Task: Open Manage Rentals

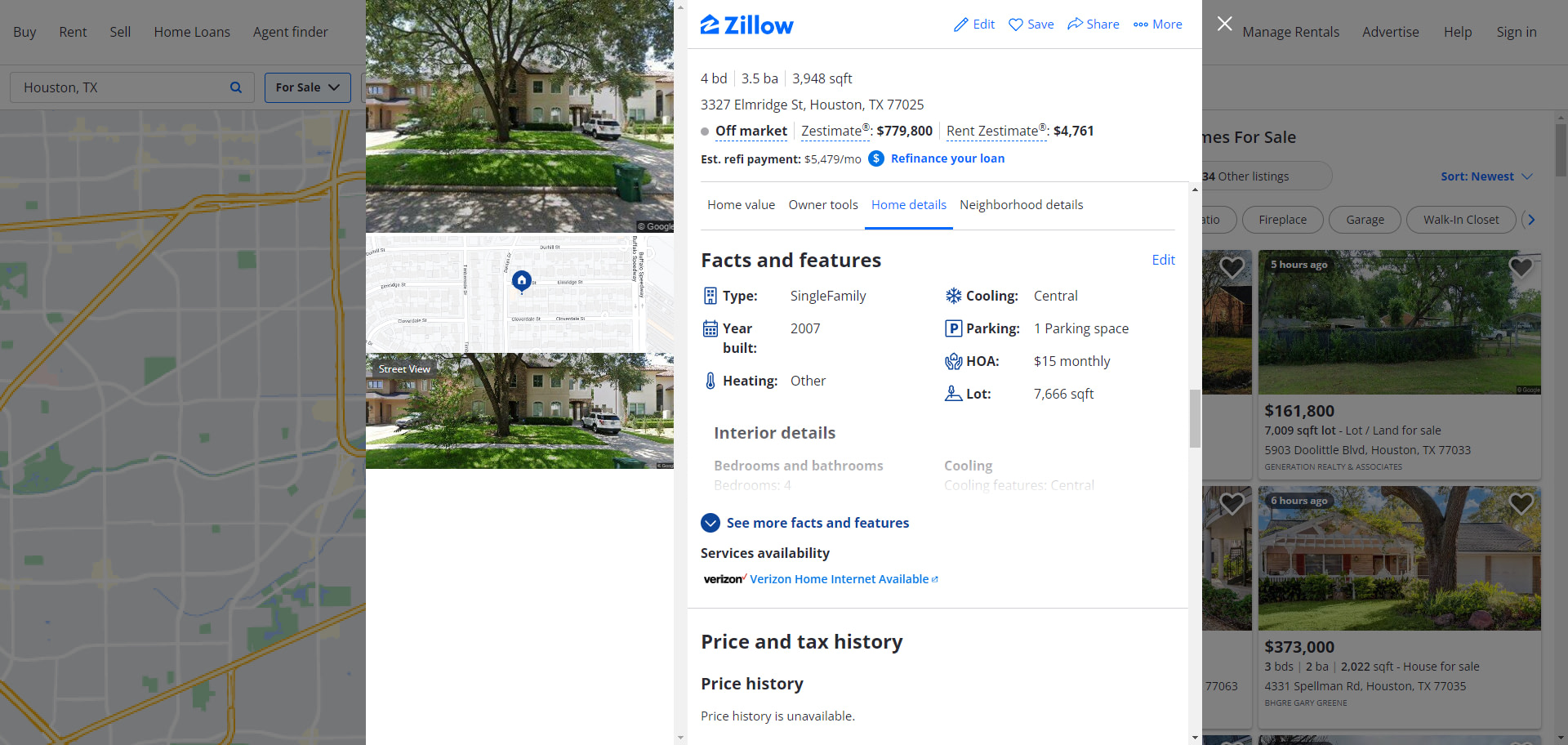Action: point(1290,32)
